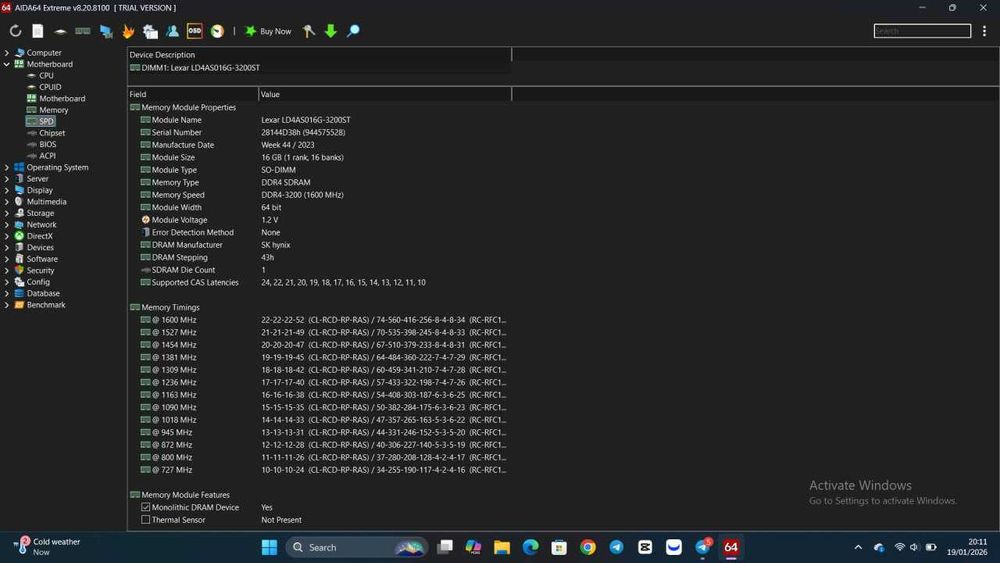
Task: Select the Serial Number row
Action: tap(319, 133)
